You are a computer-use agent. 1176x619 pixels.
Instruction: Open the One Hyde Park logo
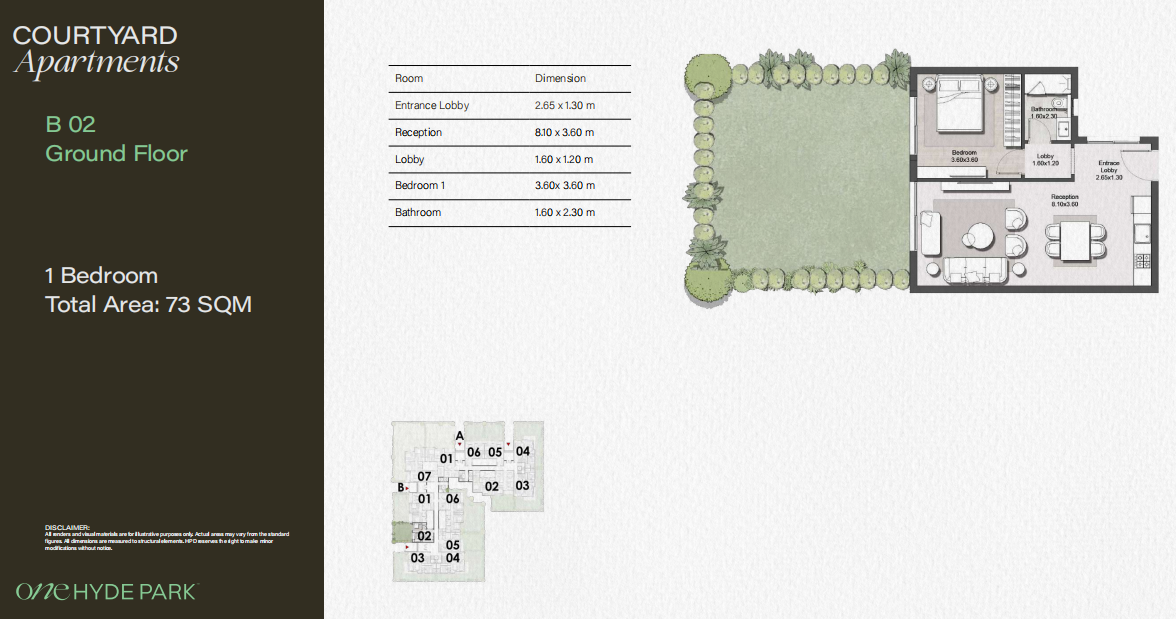pyautogui.click(x=106, y=591)
